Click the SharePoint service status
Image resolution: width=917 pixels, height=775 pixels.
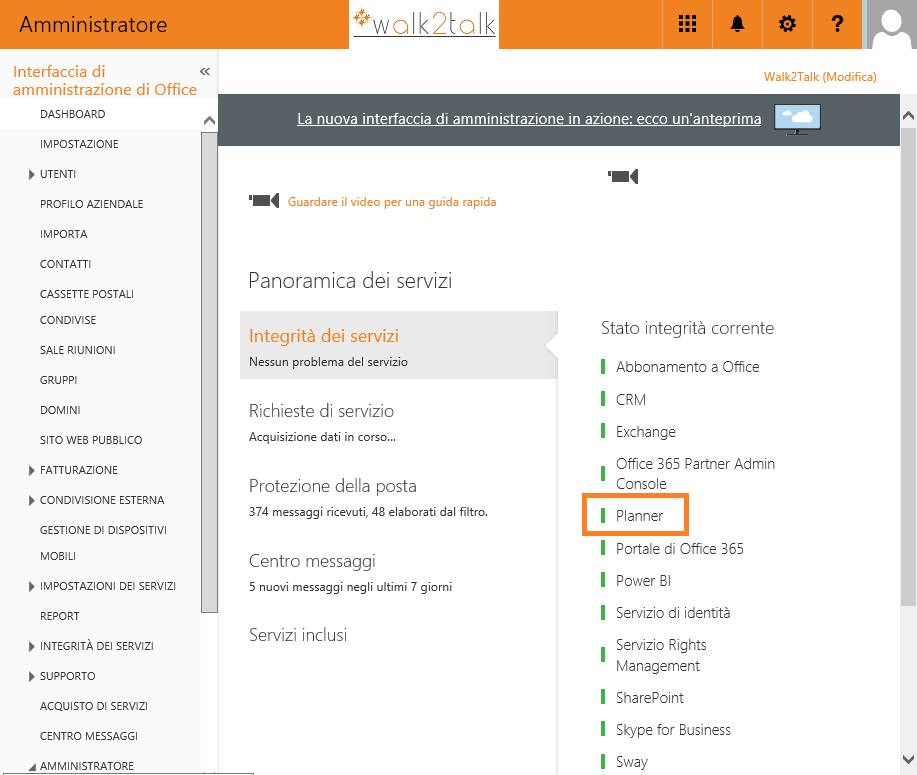tap(649, 698)
